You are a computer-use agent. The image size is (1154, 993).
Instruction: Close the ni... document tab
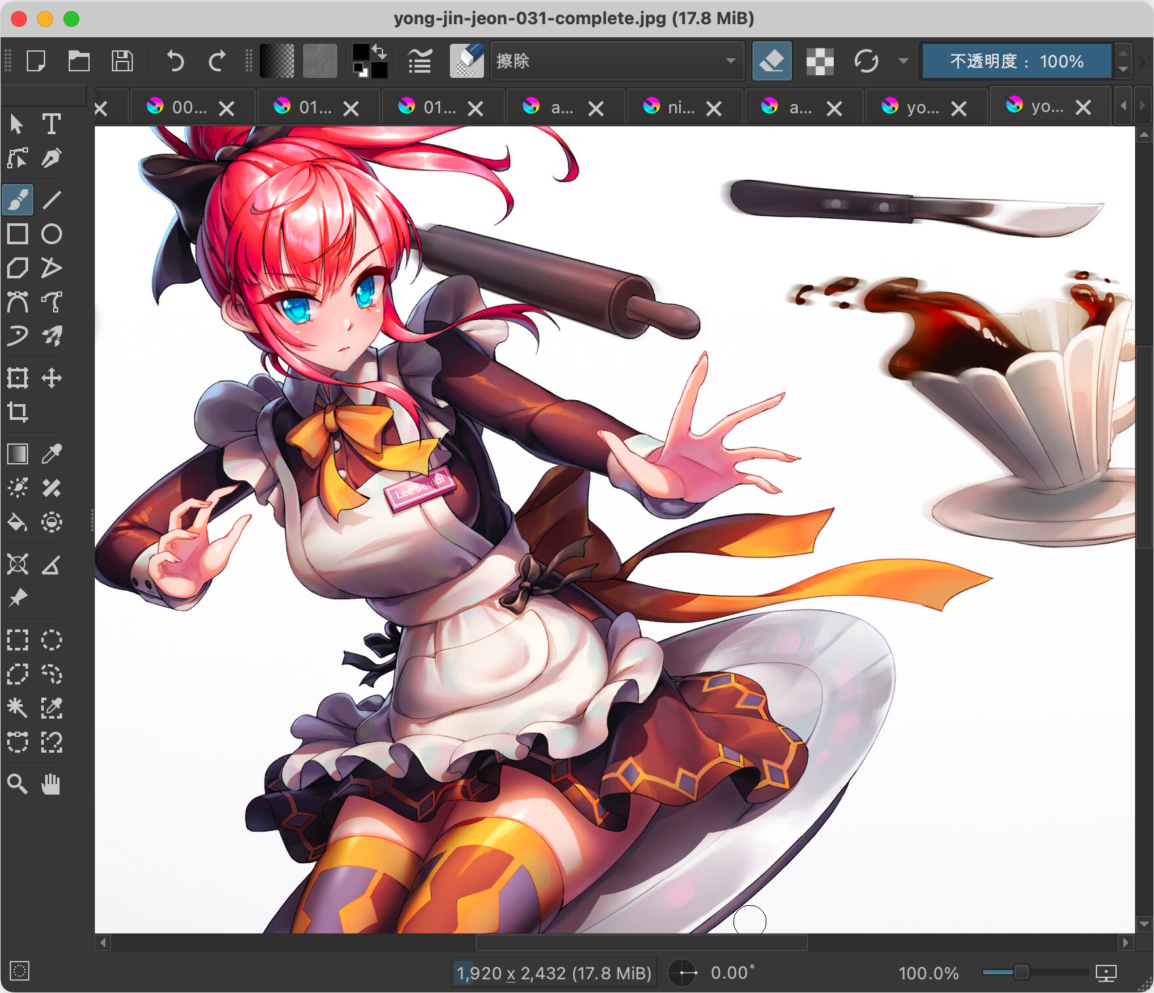(714, 108)
